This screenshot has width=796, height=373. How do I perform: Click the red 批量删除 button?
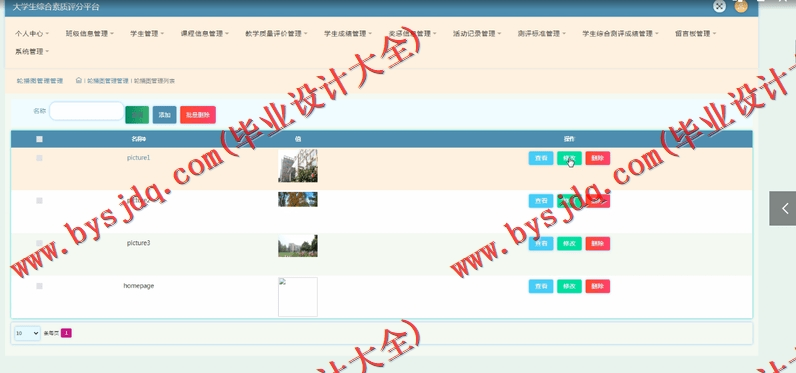[x=198, y=115]
